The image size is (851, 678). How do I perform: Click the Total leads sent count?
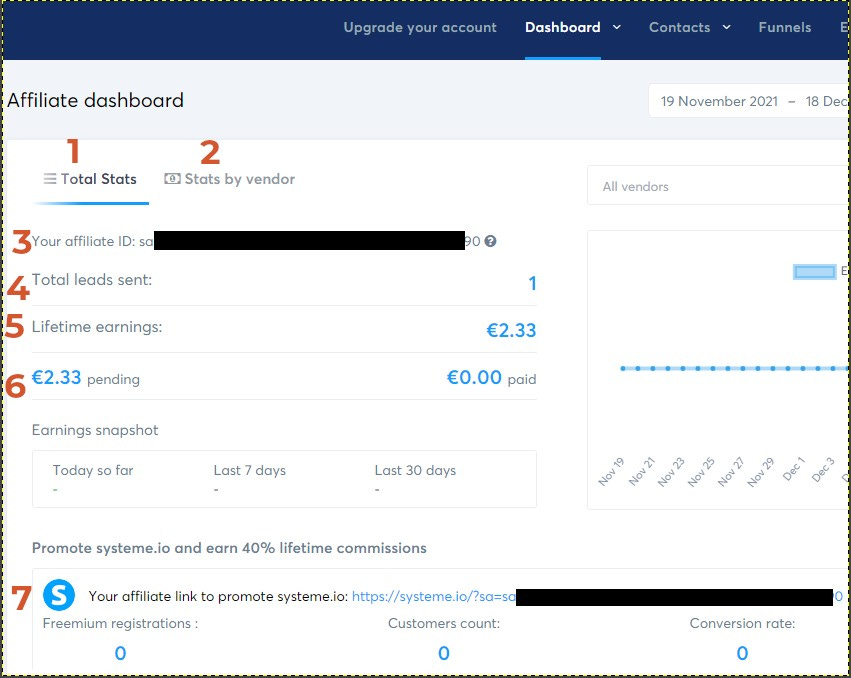click(x=533, y=284)
